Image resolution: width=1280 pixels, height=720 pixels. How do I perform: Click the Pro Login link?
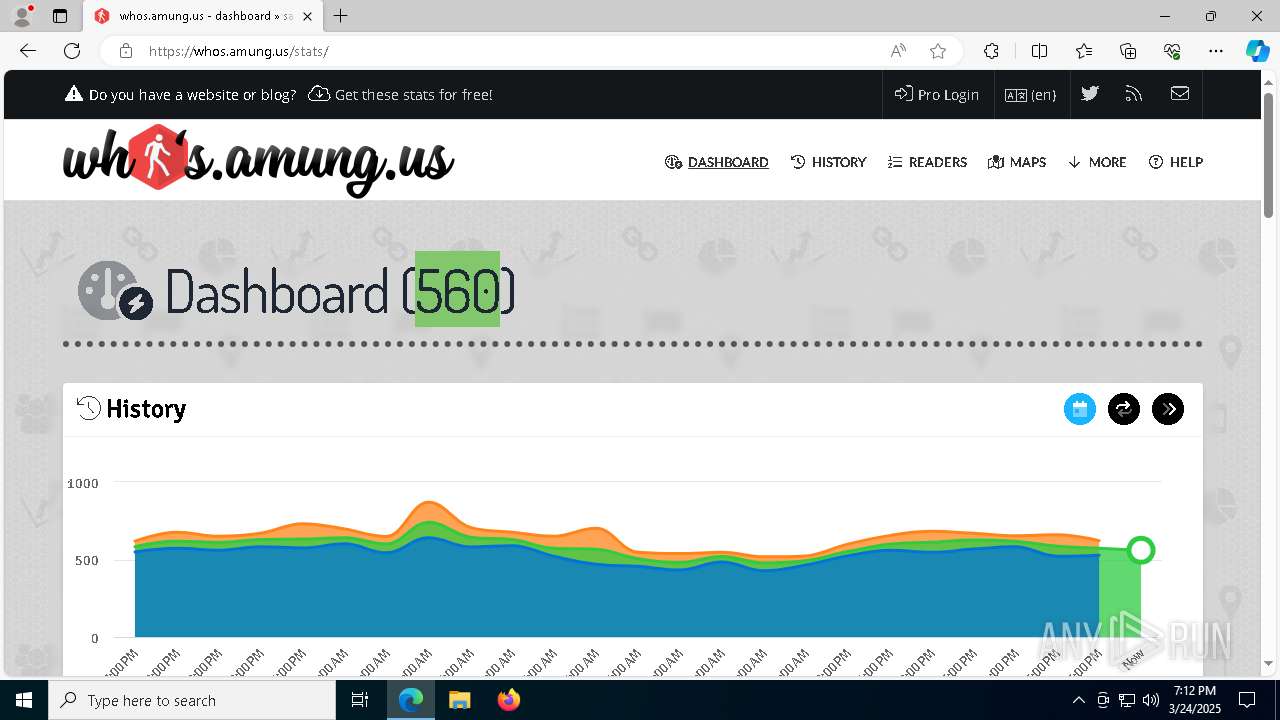937,94
